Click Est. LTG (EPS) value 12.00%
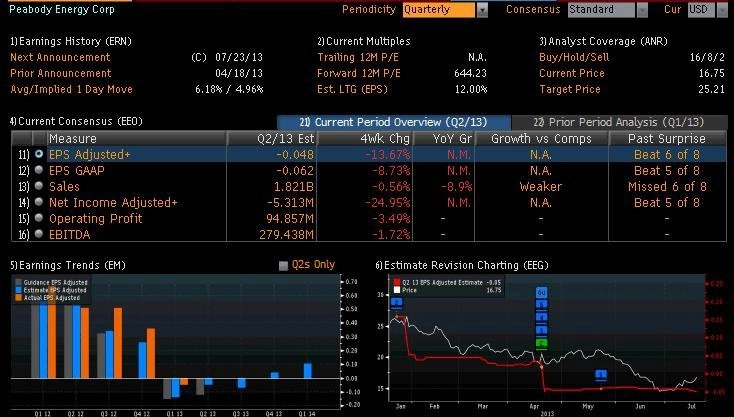The image size is (734, 417). (471, 89)
